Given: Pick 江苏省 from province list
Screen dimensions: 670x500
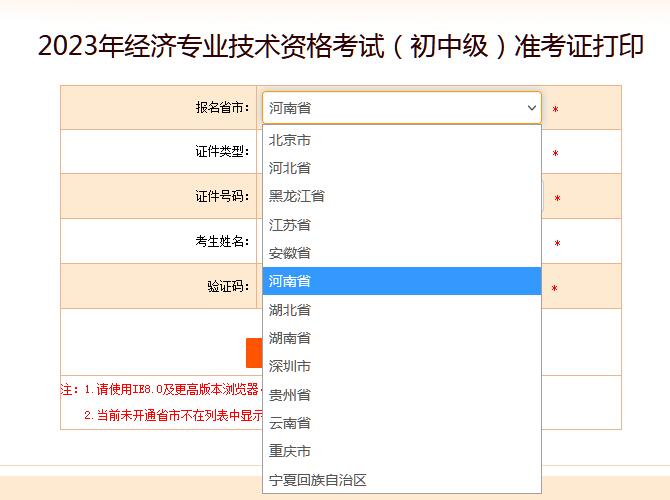Looking at the screenshot, I should pos(402,224).
